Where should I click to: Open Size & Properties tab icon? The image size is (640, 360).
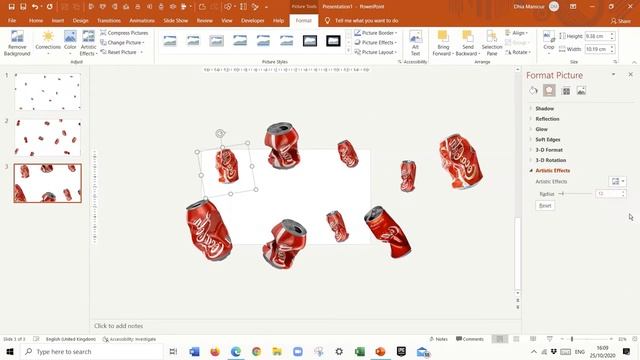[566, 91]
